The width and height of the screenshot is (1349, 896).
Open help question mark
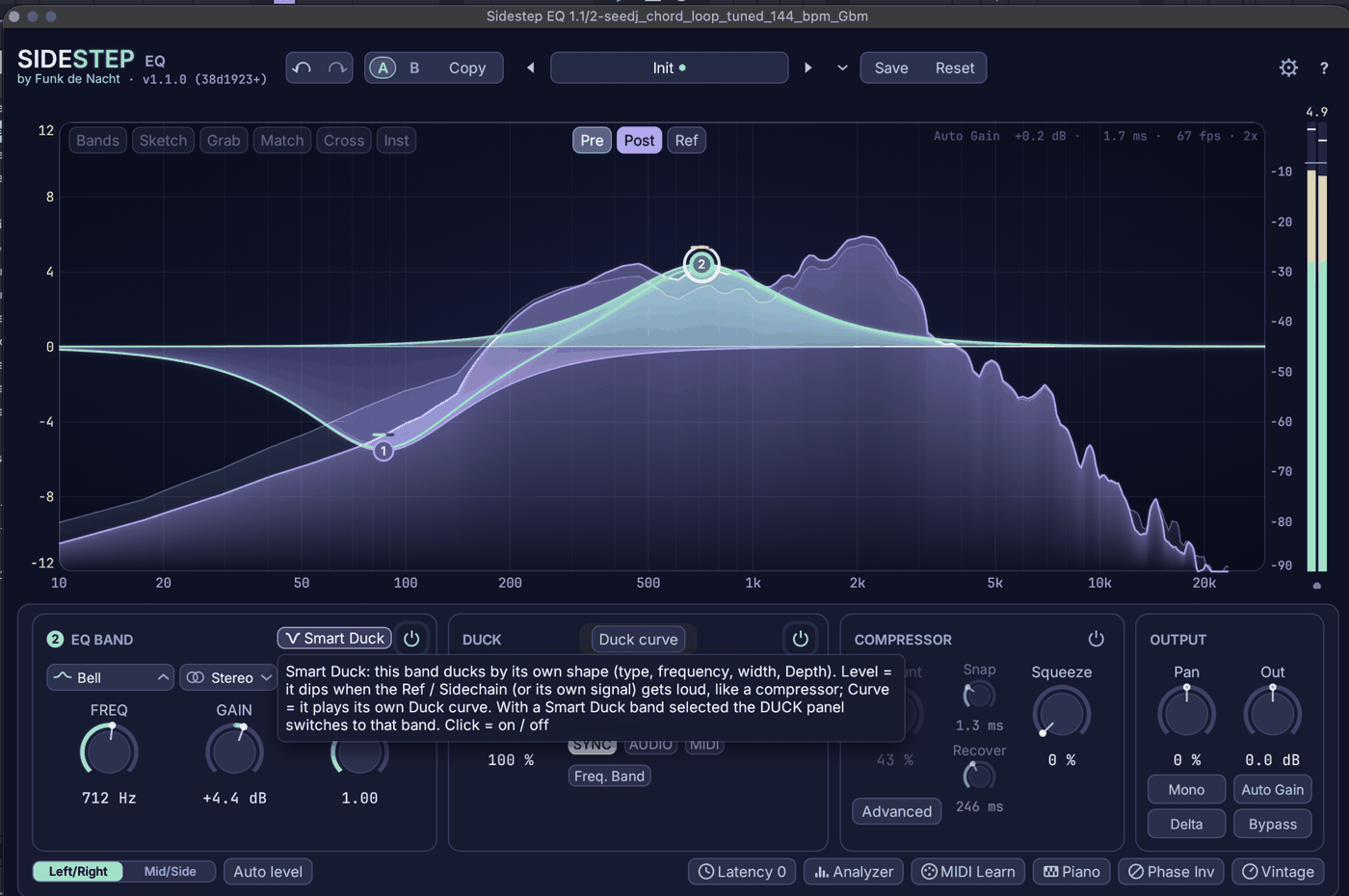1324,67
